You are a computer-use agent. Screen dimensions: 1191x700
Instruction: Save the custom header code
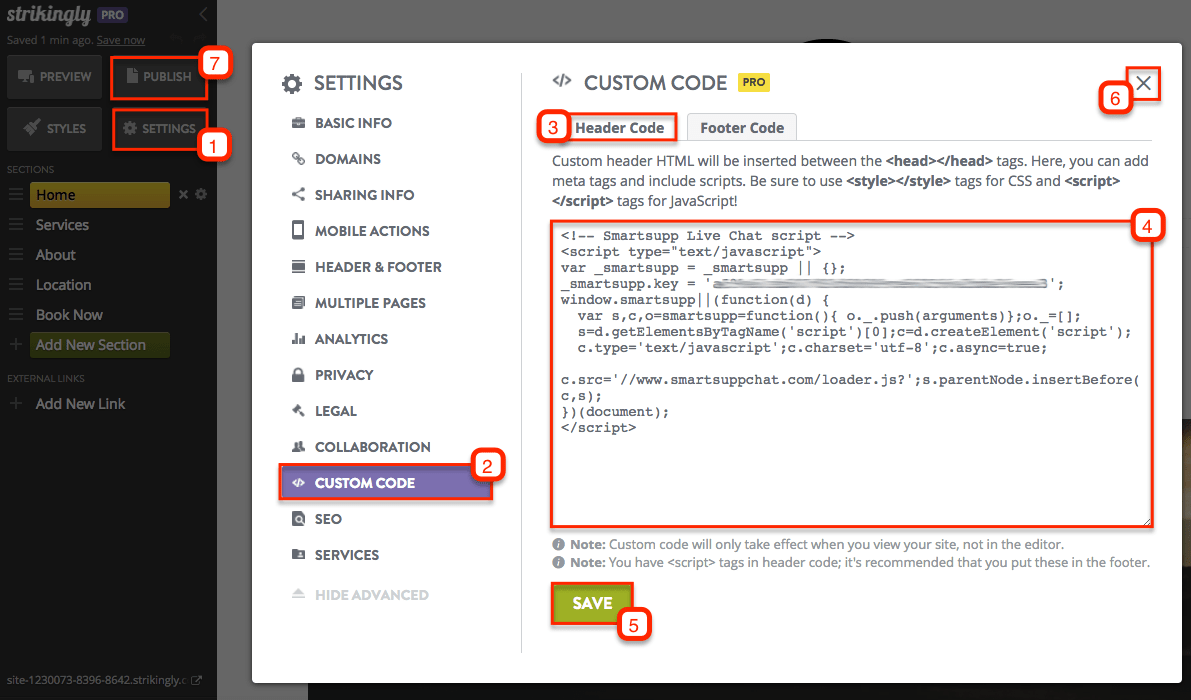tap(592, 603)
